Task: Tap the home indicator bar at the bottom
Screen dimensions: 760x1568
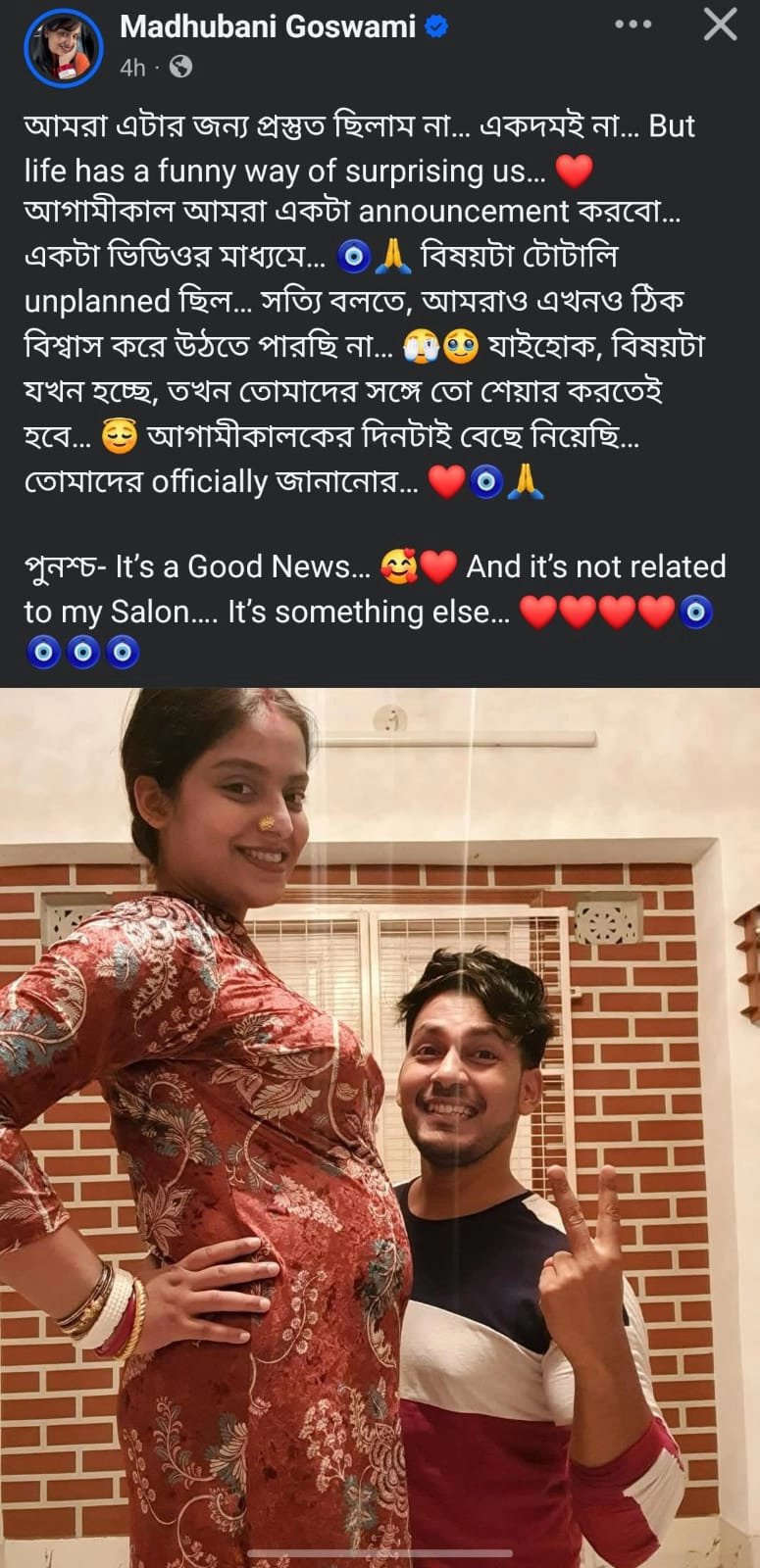Action: 380,1553
